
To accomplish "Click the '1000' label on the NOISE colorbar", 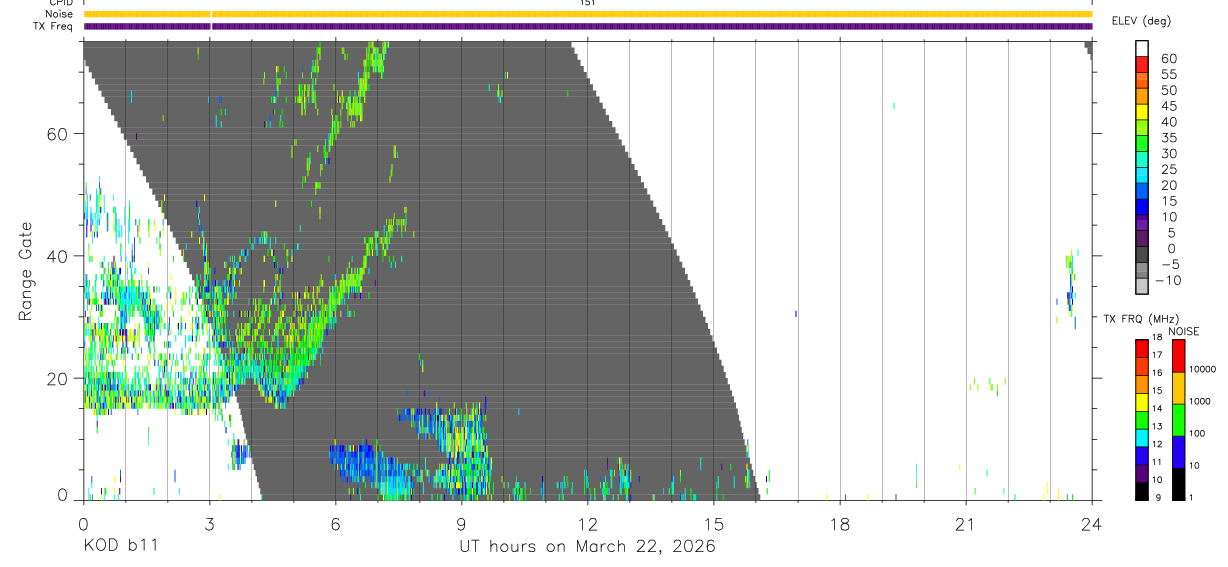I will pos(1200,401).
